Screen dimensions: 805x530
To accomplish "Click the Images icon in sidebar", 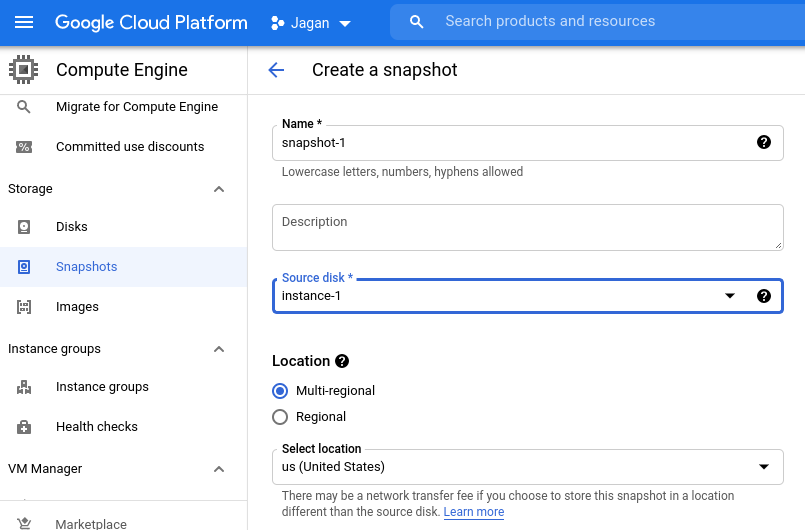I will [x=24, y=307].
